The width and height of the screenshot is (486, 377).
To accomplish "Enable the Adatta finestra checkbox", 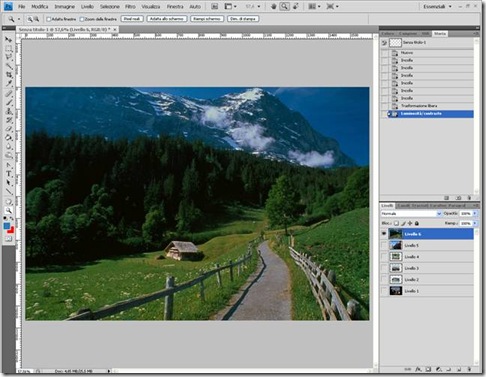I will pos(49,19).
